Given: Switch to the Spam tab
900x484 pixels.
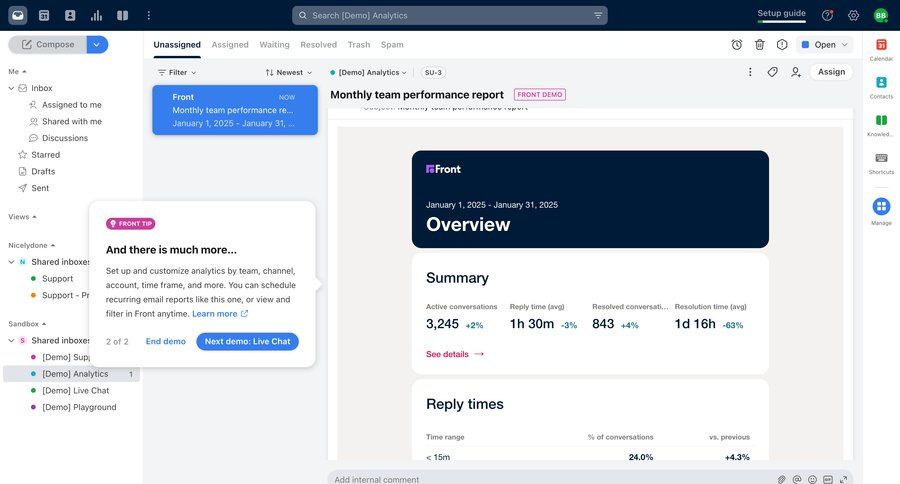Looking at the screenshot, I should pos(392,45).
